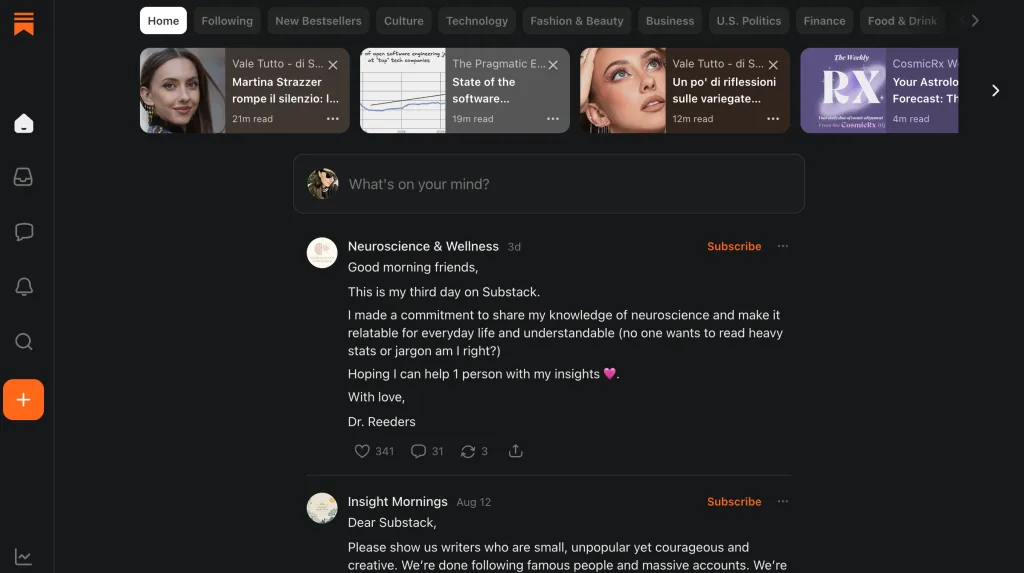The image size is (1024, 573).
Task: Switch to the Following tab
Action: (227, 21)
